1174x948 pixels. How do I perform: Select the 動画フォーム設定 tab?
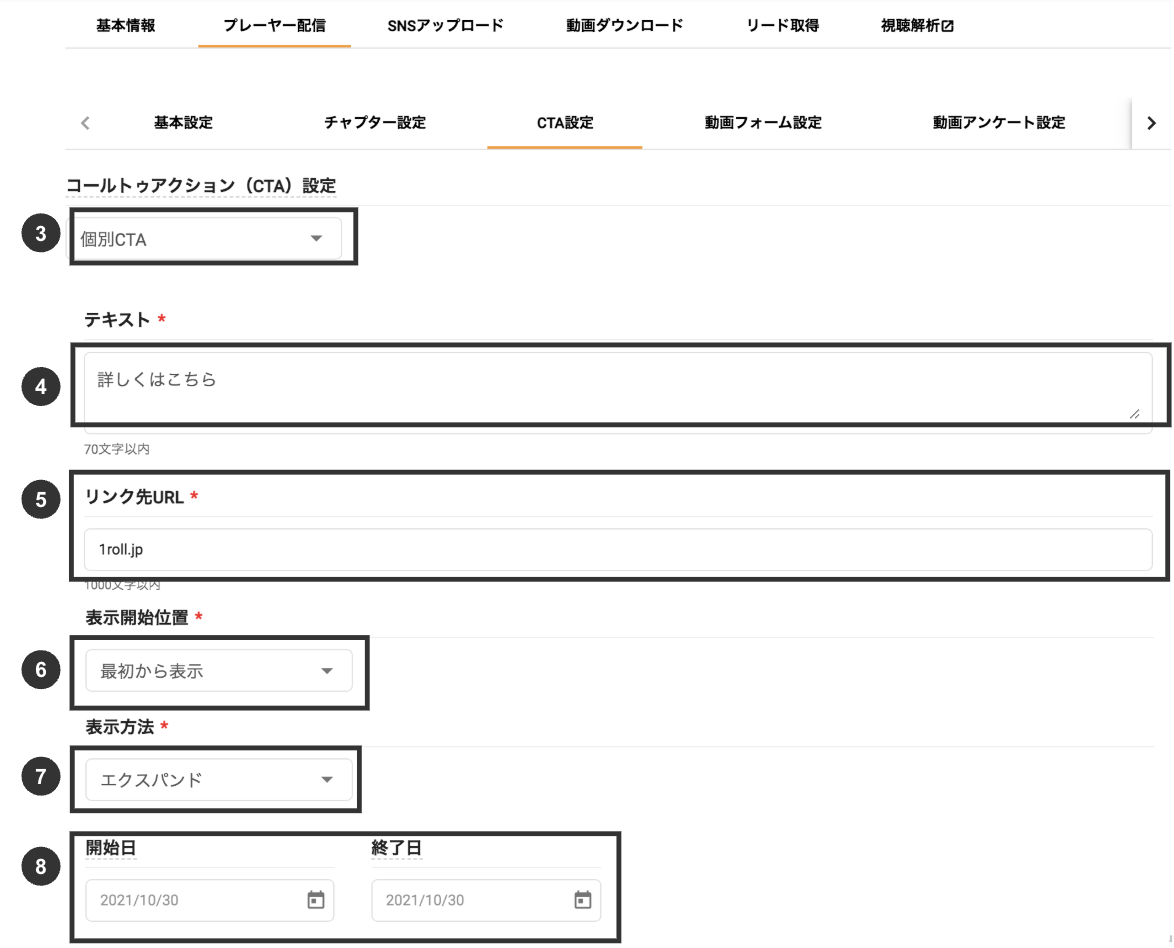tap(762, 122)
